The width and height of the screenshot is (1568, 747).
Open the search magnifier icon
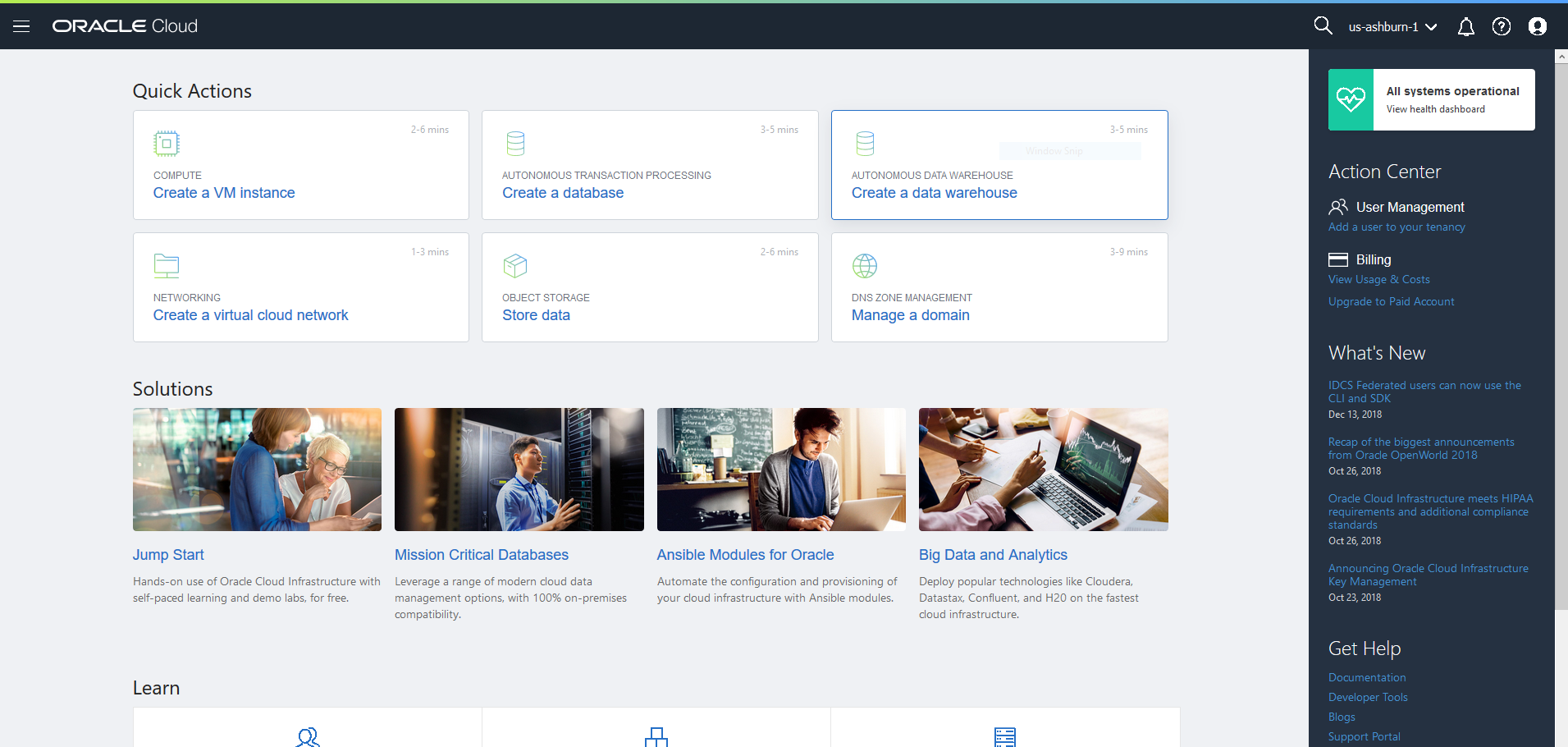pos(1323,25)
